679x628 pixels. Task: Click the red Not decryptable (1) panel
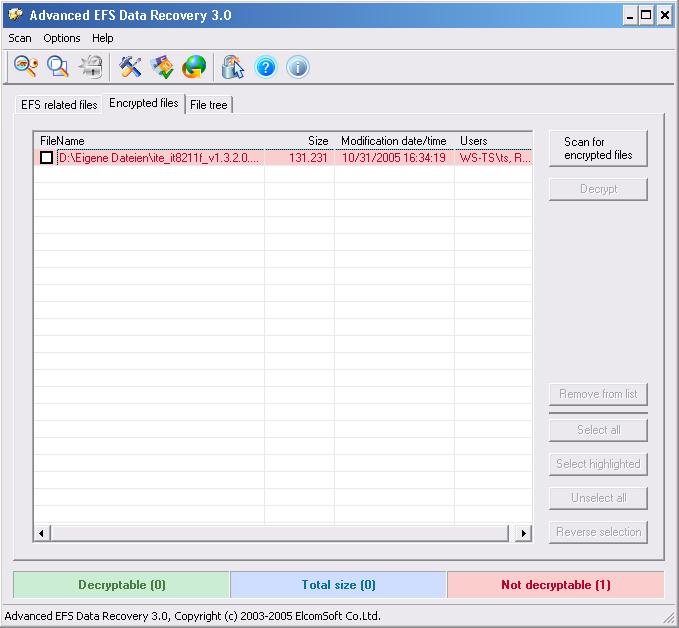(x=556, y=585)
